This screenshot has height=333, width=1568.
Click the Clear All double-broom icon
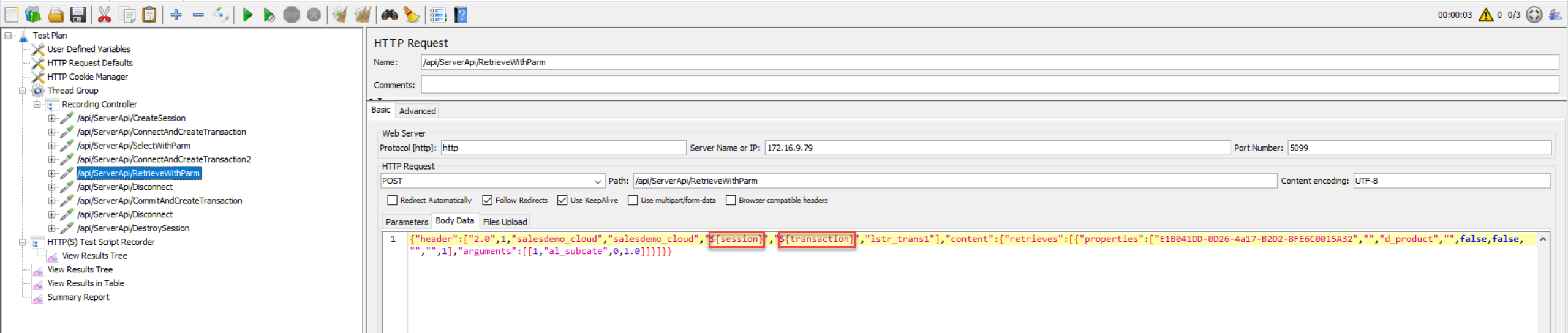[x=363, y=15]
